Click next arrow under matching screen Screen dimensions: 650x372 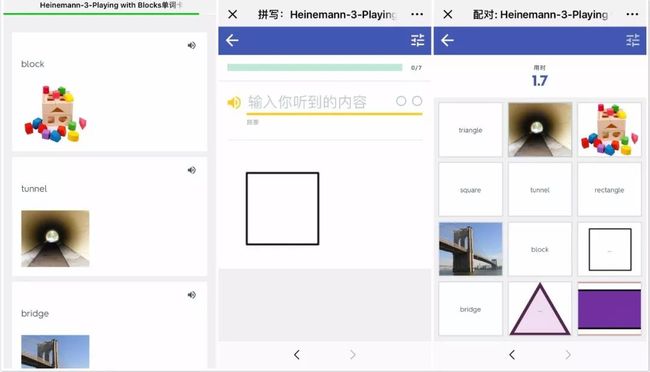[x=568, y=355]
